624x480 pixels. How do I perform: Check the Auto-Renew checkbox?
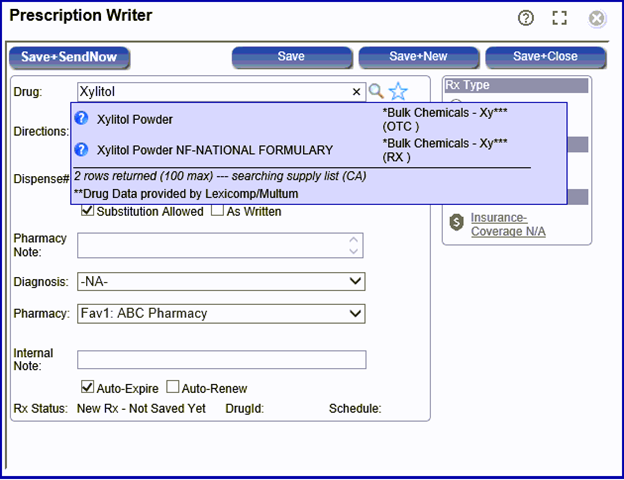[x=172, y=388]
